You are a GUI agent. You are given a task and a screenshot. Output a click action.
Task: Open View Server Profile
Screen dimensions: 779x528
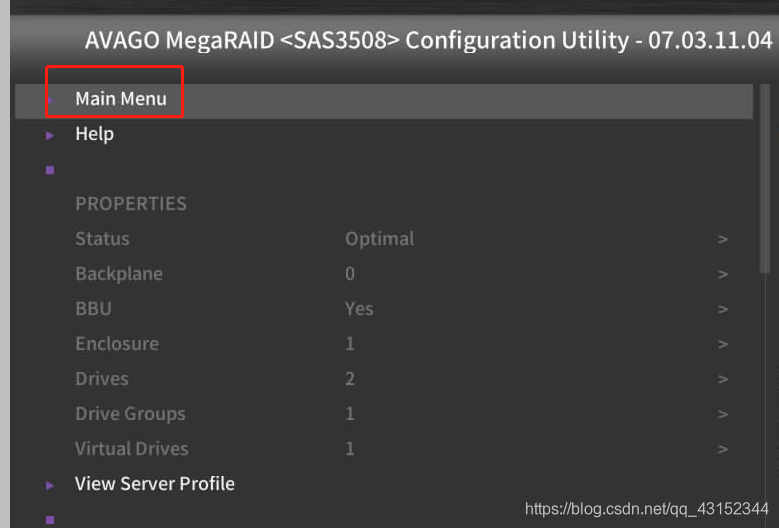click(x=155, y=484)
